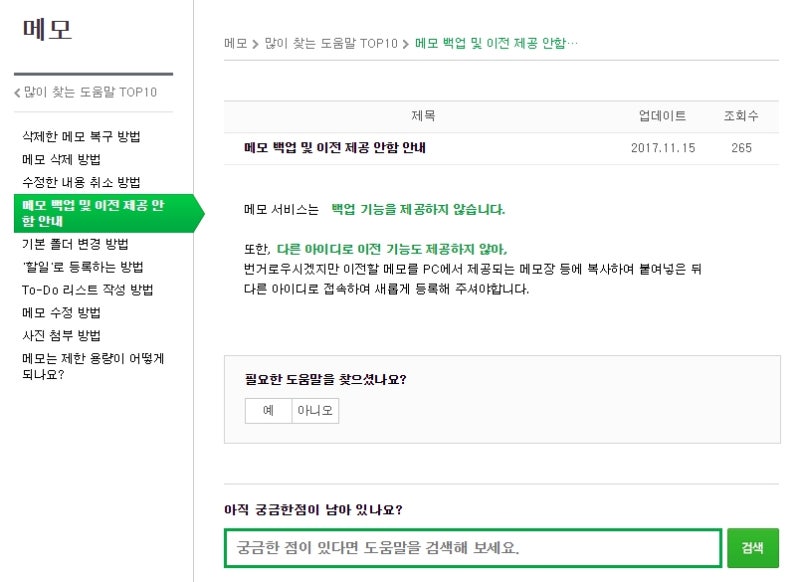Open 삭제한 메모 복구 방법 help topic
Viewport: 800px width, 582px height.
click(81, 136)
